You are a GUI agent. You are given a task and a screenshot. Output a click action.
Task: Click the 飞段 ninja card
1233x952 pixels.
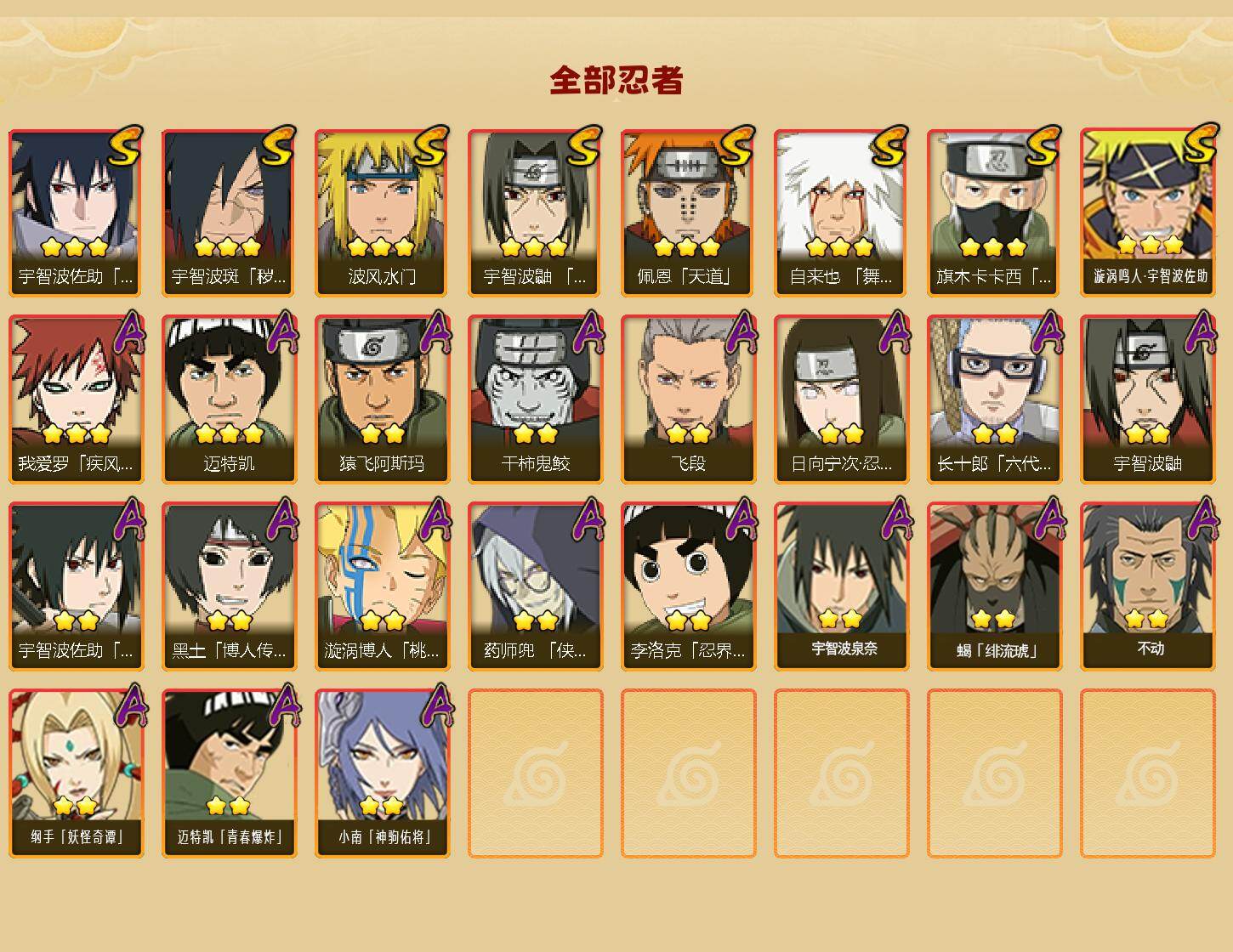(x=688, y=399)
